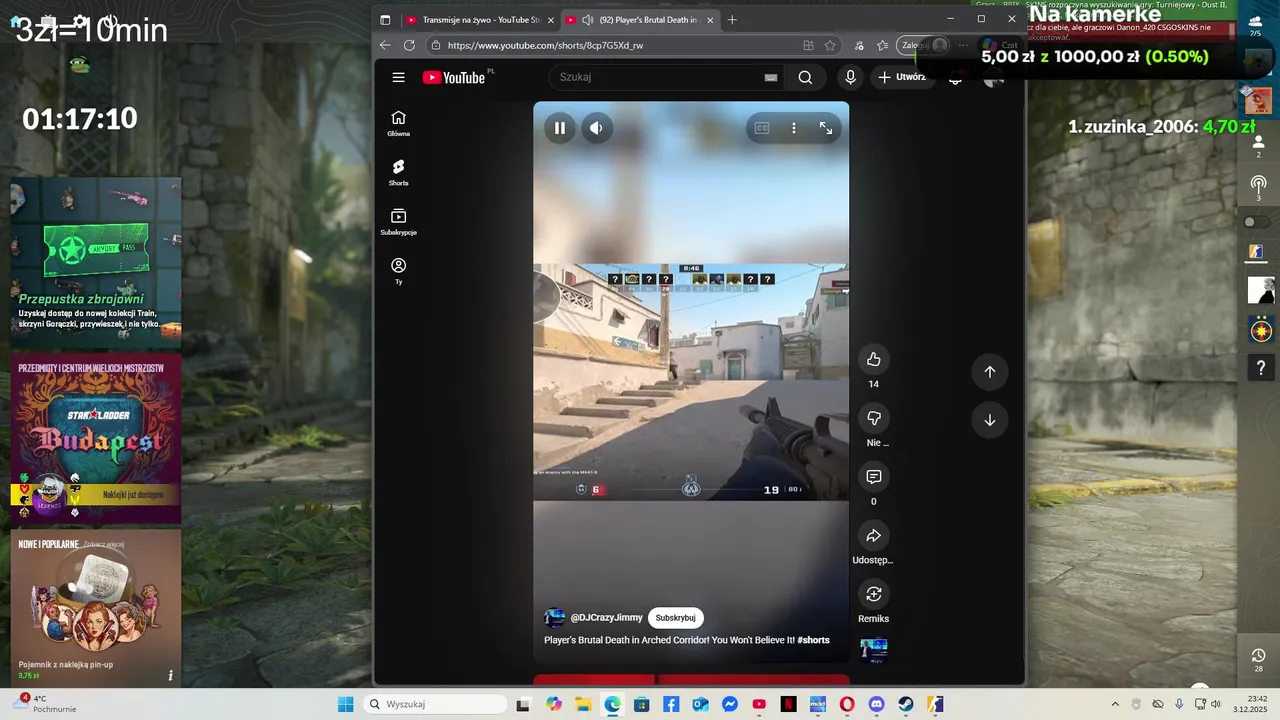
Task: Mute the Short using the speaker button
Action: 597,128
